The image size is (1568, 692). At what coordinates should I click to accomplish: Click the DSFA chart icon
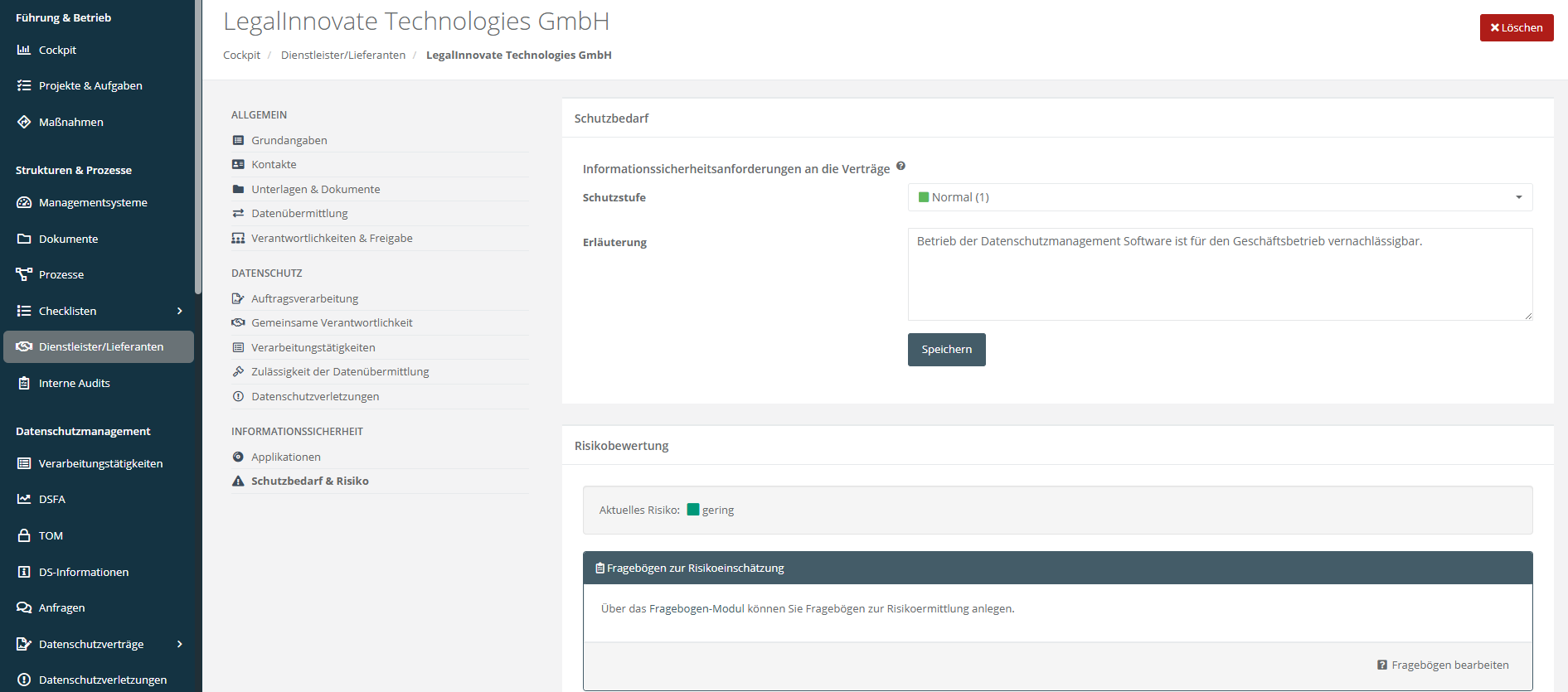24,499
